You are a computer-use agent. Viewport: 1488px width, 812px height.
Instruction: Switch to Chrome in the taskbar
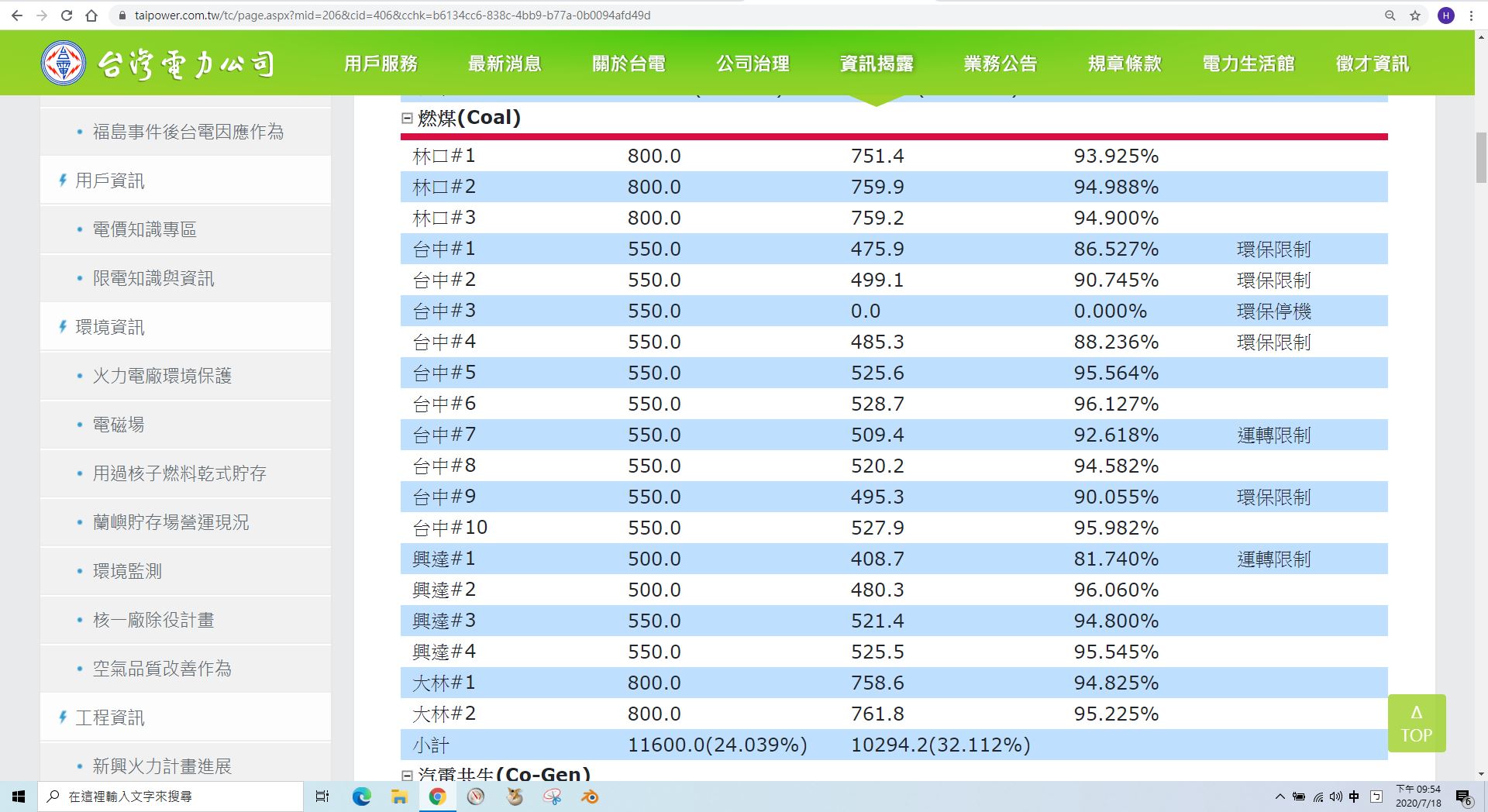point(437,797)
